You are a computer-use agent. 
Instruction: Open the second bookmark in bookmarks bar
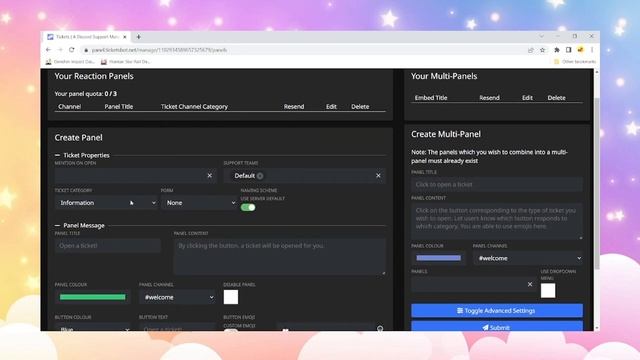tap(126, 62)
